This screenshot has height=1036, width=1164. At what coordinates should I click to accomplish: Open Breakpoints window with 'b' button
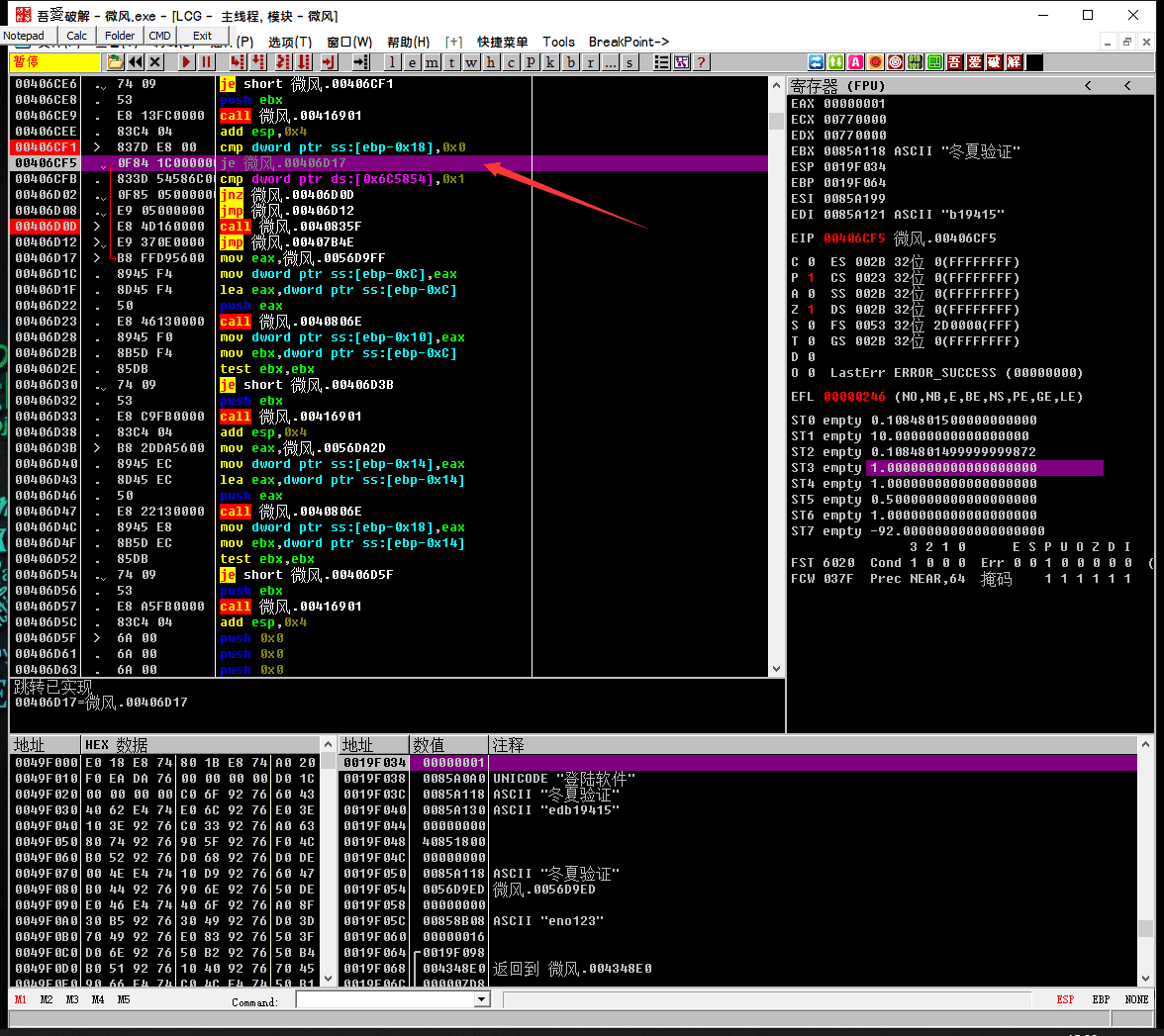point(570,62)
